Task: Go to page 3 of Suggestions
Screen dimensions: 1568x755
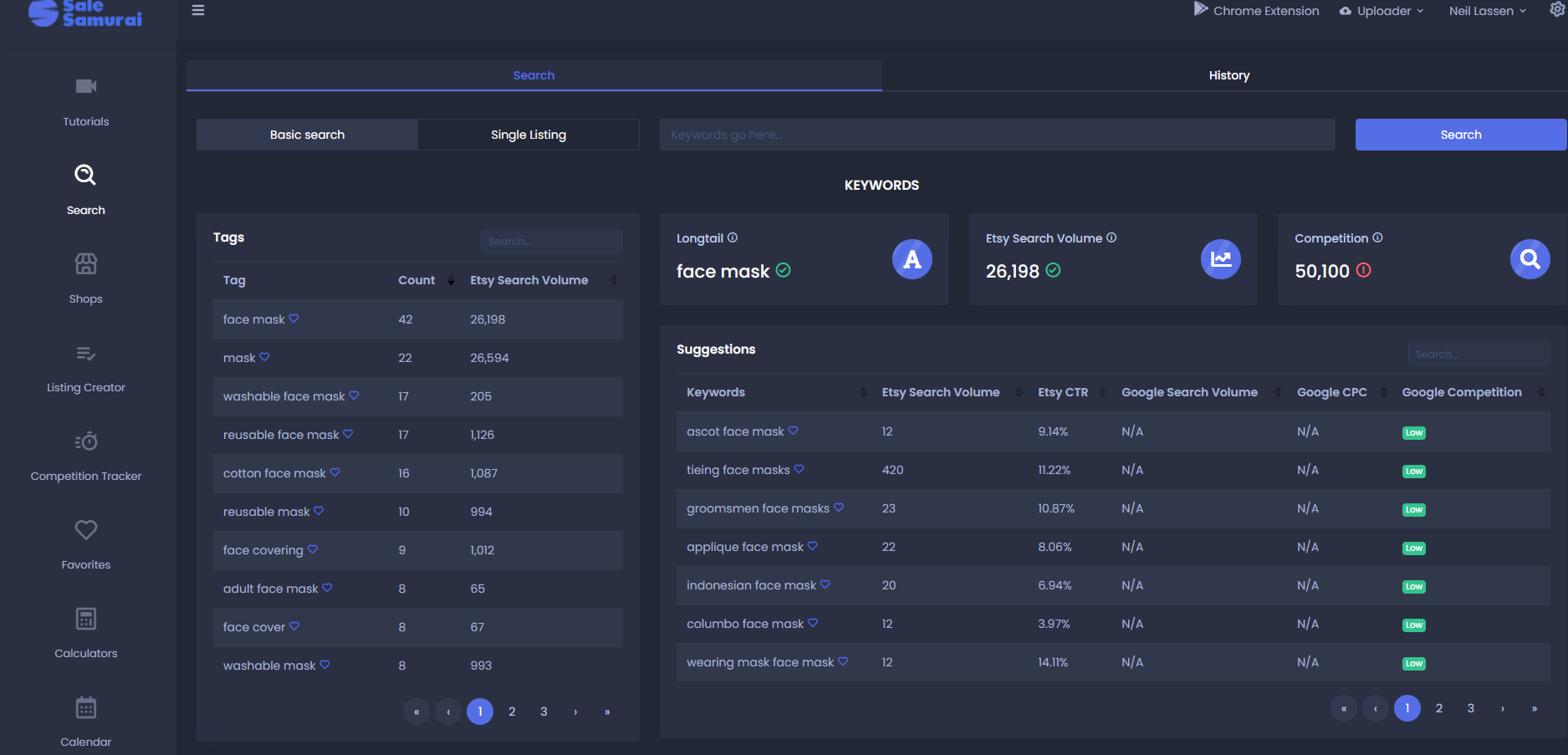Action: (1471, 708)
